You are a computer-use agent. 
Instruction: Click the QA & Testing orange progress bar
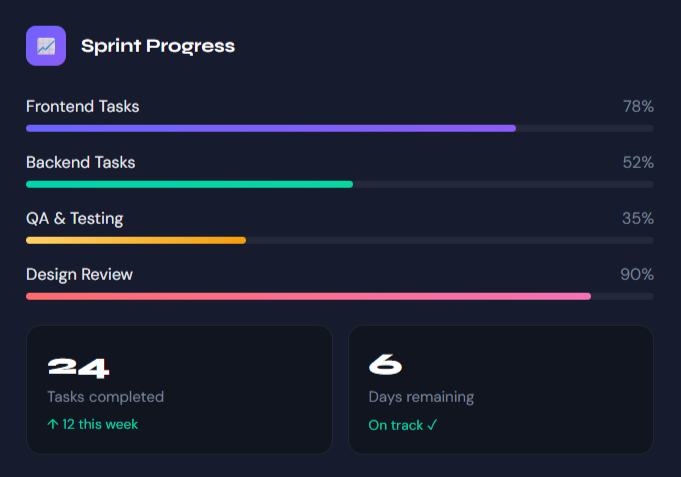pyautogui.click(x=136, y=240)
